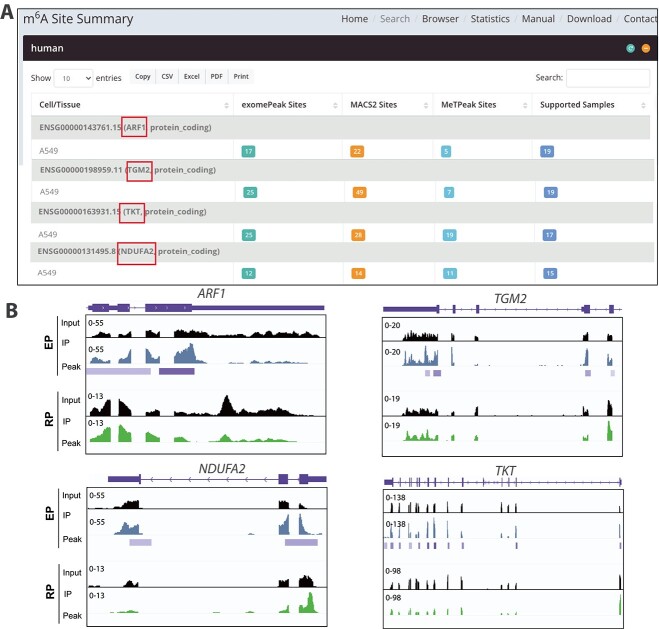Go to the Browser menu item
This screenshot has height=629, width=659.
(x=440, y=19)
